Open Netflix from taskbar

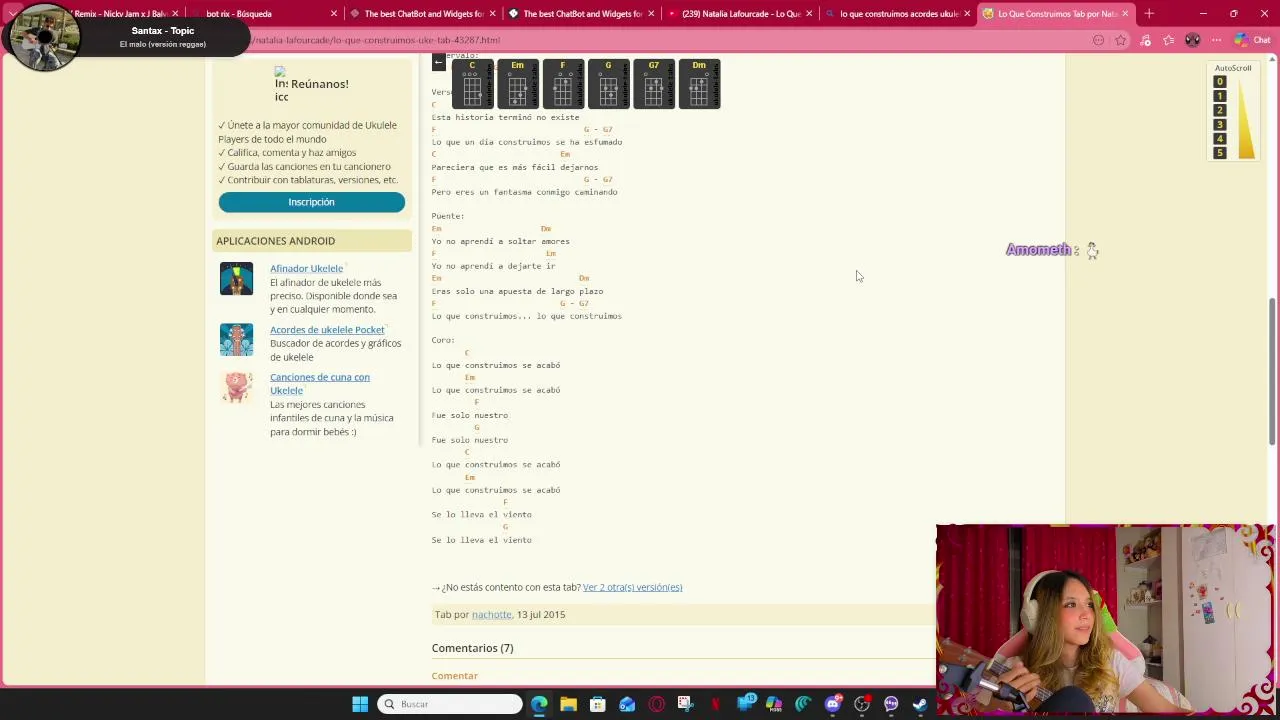point(715,704)
